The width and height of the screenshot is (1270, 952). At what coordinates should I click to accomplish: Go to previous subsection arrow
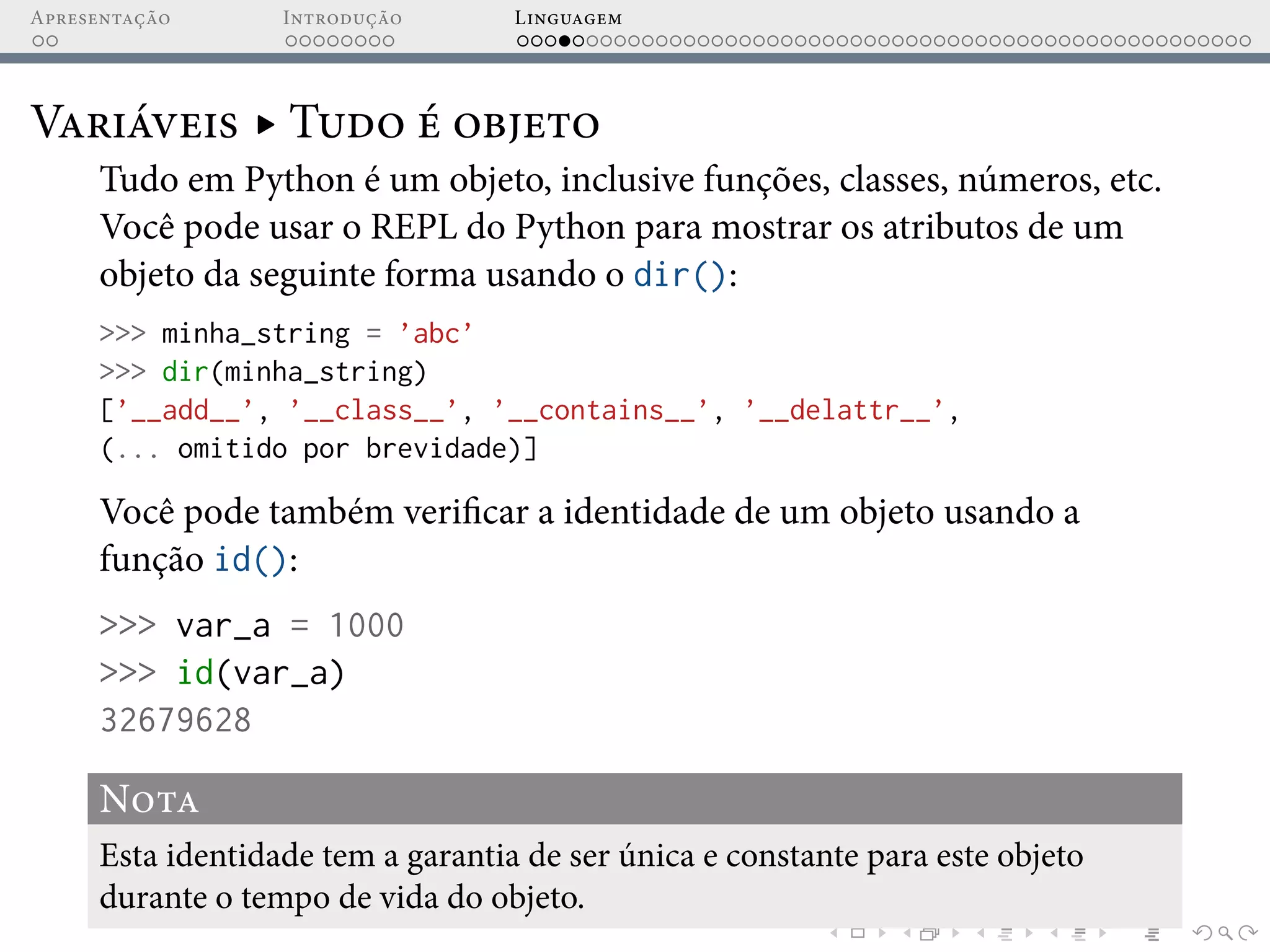point(980,933)
